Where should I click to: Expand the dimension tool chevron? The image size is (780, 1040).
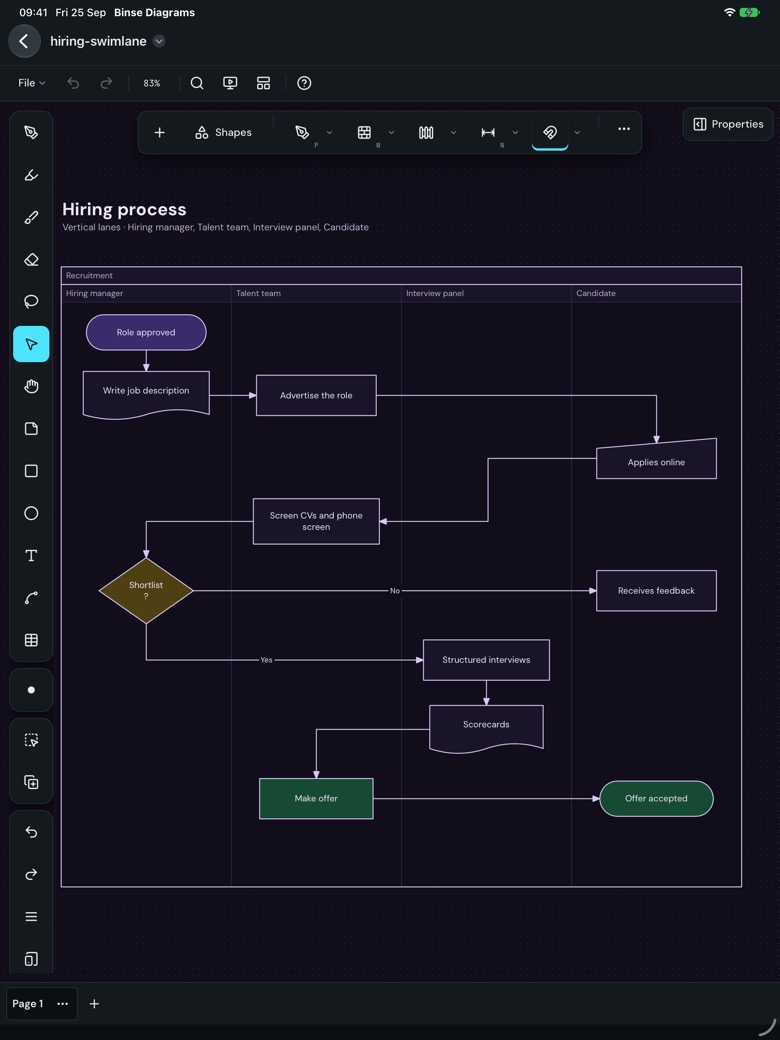point(515,133)
